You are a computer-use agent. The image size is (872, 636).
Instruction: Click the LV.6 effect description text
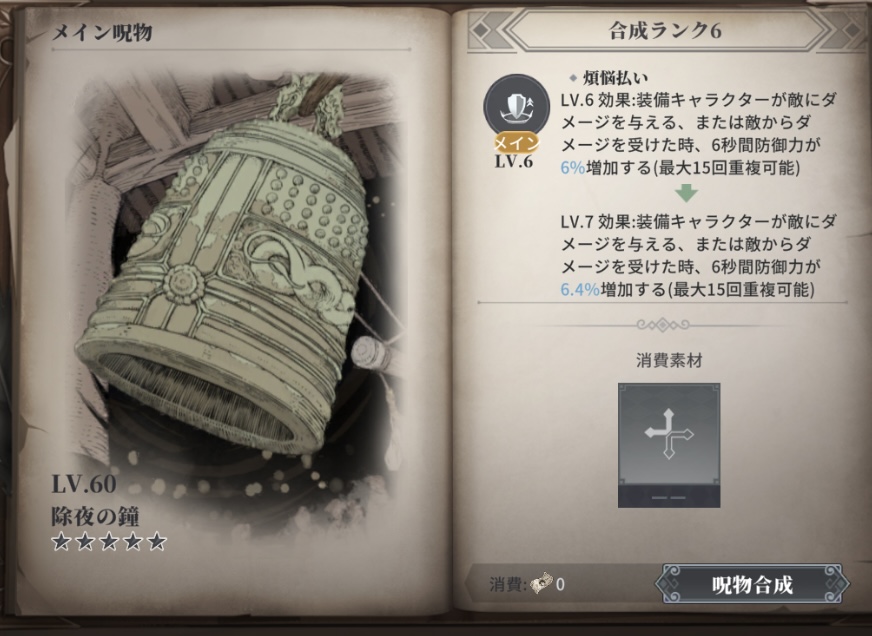coord(698,134)
